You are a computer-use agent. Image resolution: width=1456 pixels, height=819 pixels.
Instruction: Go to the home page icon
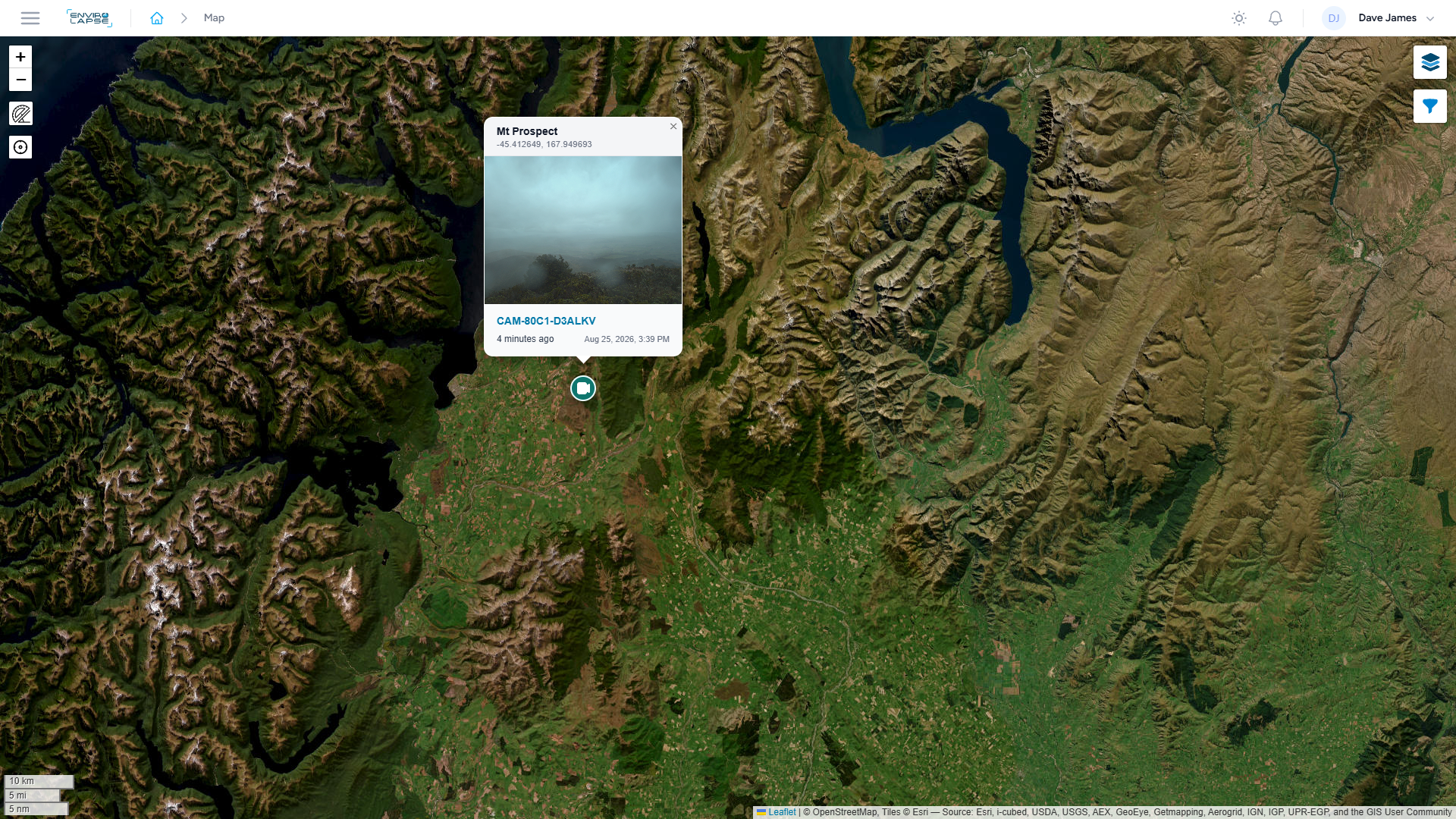157,18
